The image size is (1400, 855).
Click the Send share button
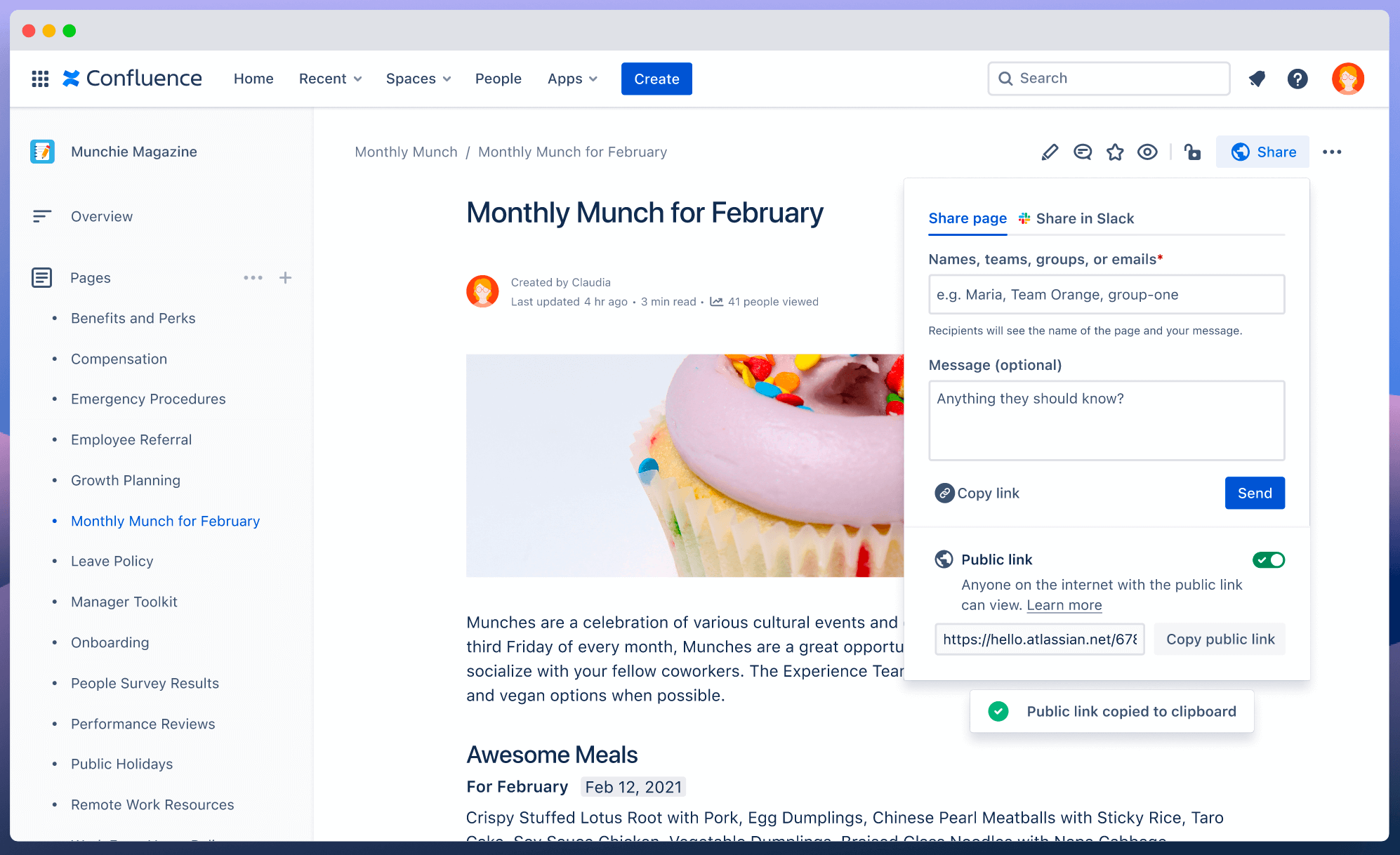[x=1254, y=492]
